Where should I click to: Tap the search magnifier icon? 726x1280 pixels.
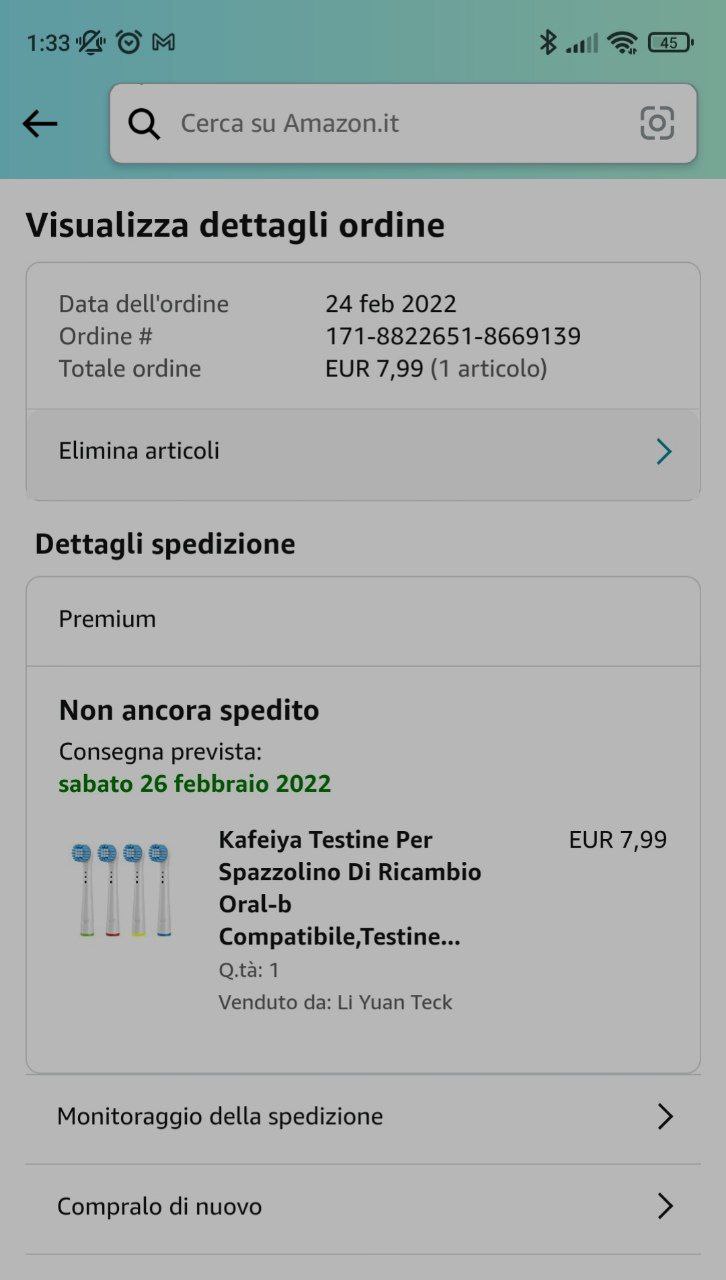coord(144,124)
